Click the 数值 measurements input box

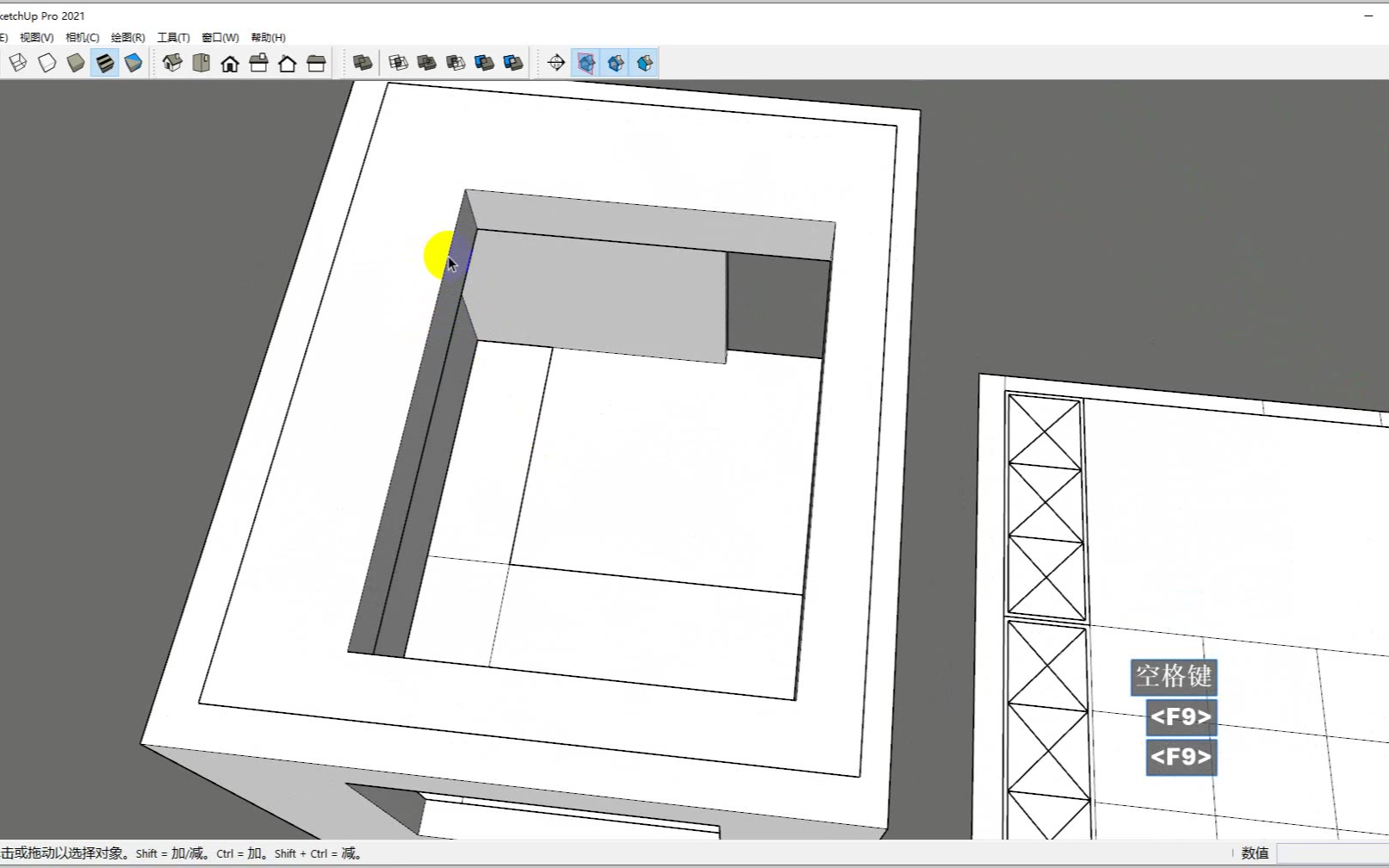1330,853
